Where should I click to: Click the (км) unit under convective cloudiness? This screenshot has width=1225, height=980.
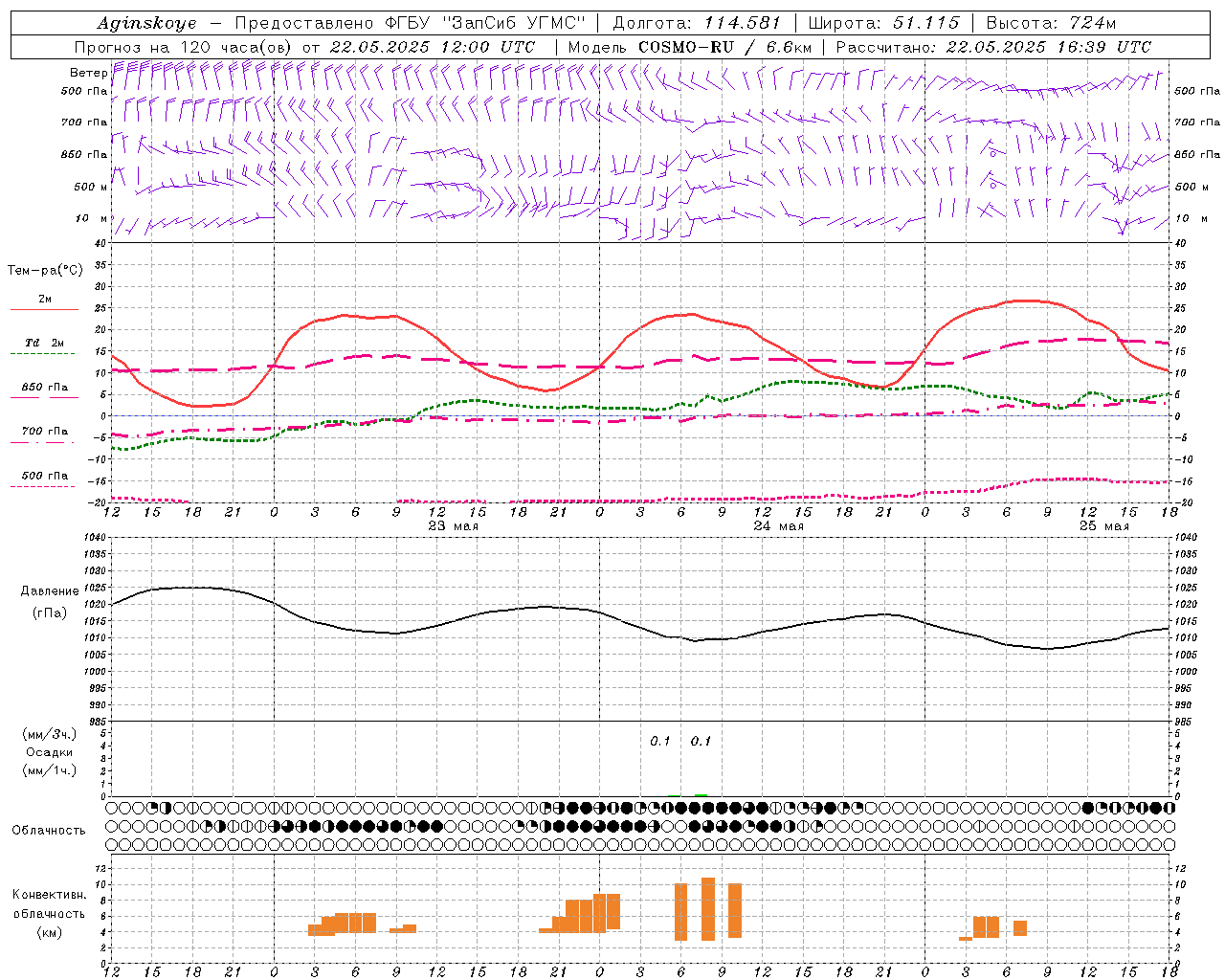coord(49,932)
